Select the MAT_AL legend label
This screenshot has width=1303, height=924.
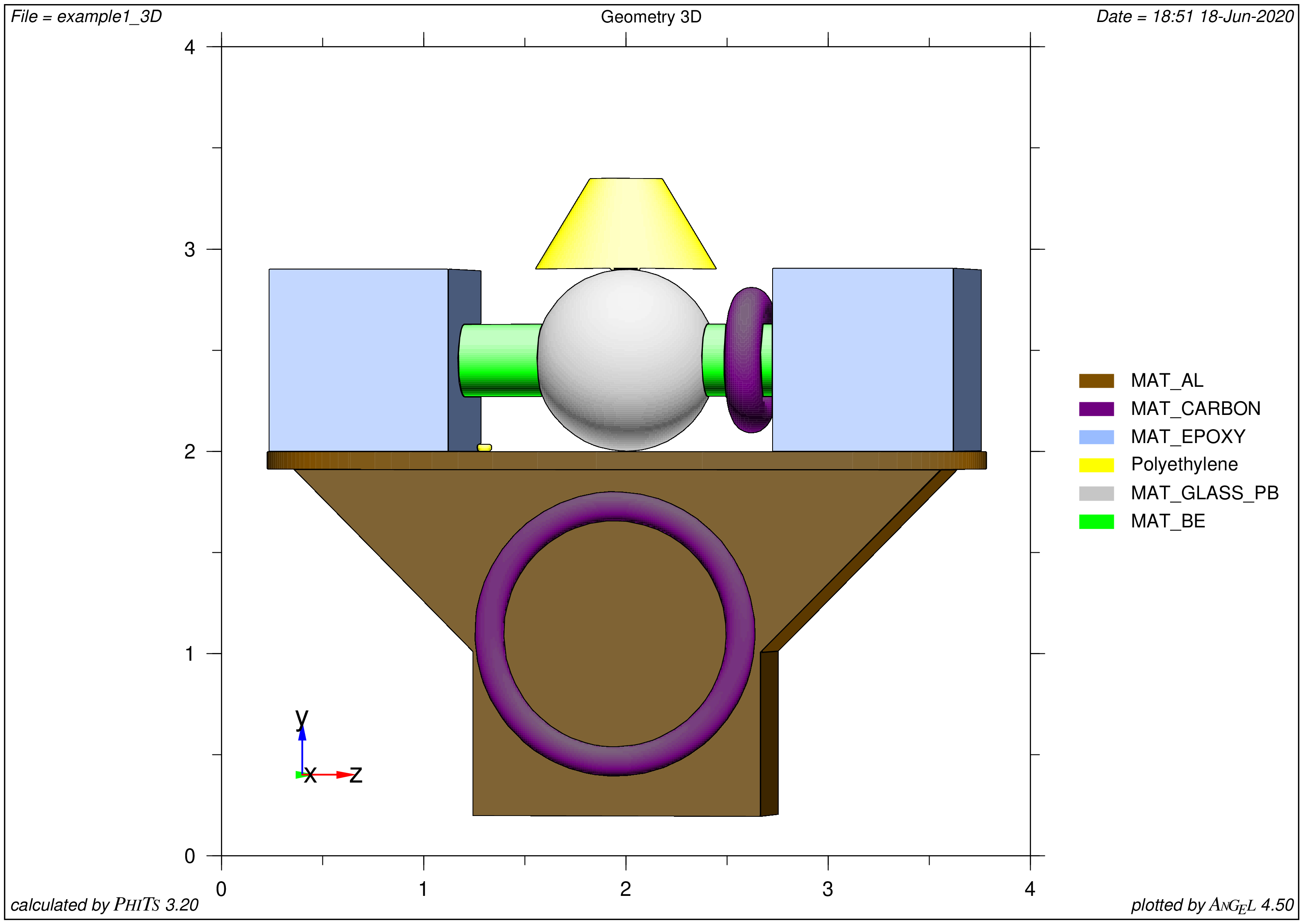1166,381
